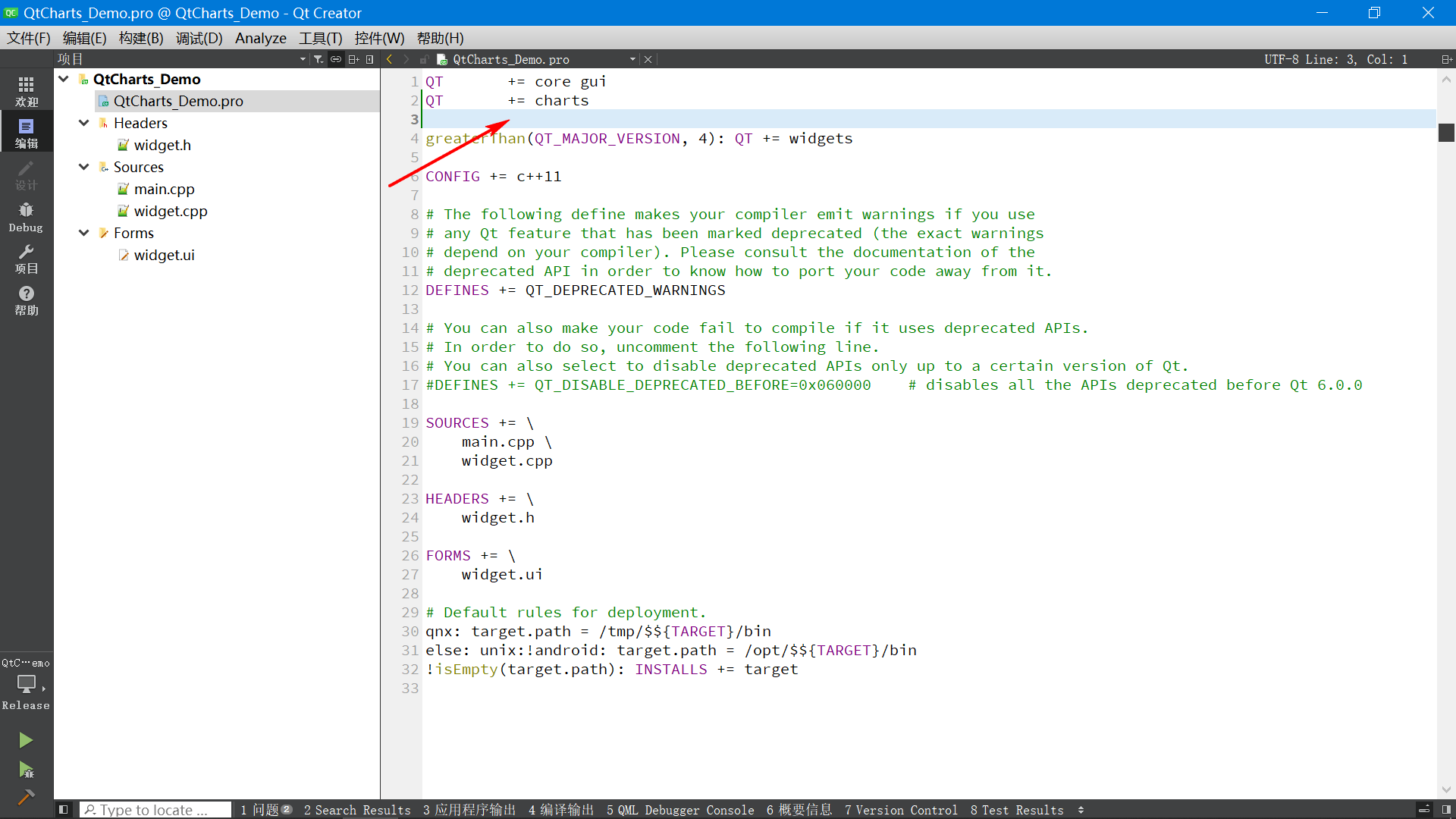Open the 构建(B) build menu

pos(141,38)
